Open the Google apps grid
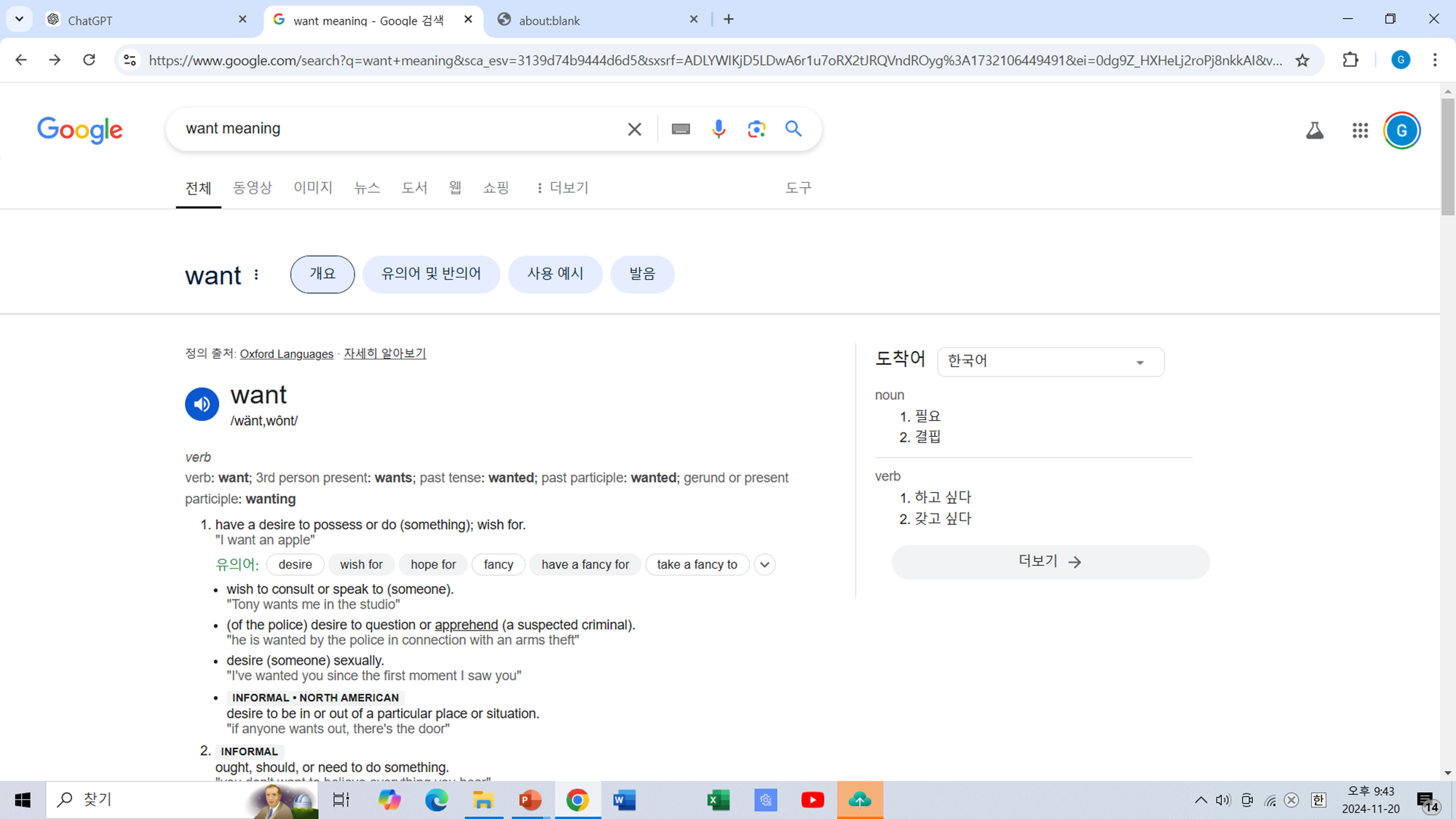The height and width of the screenshot is (819, 1456). click(1360, 130)
